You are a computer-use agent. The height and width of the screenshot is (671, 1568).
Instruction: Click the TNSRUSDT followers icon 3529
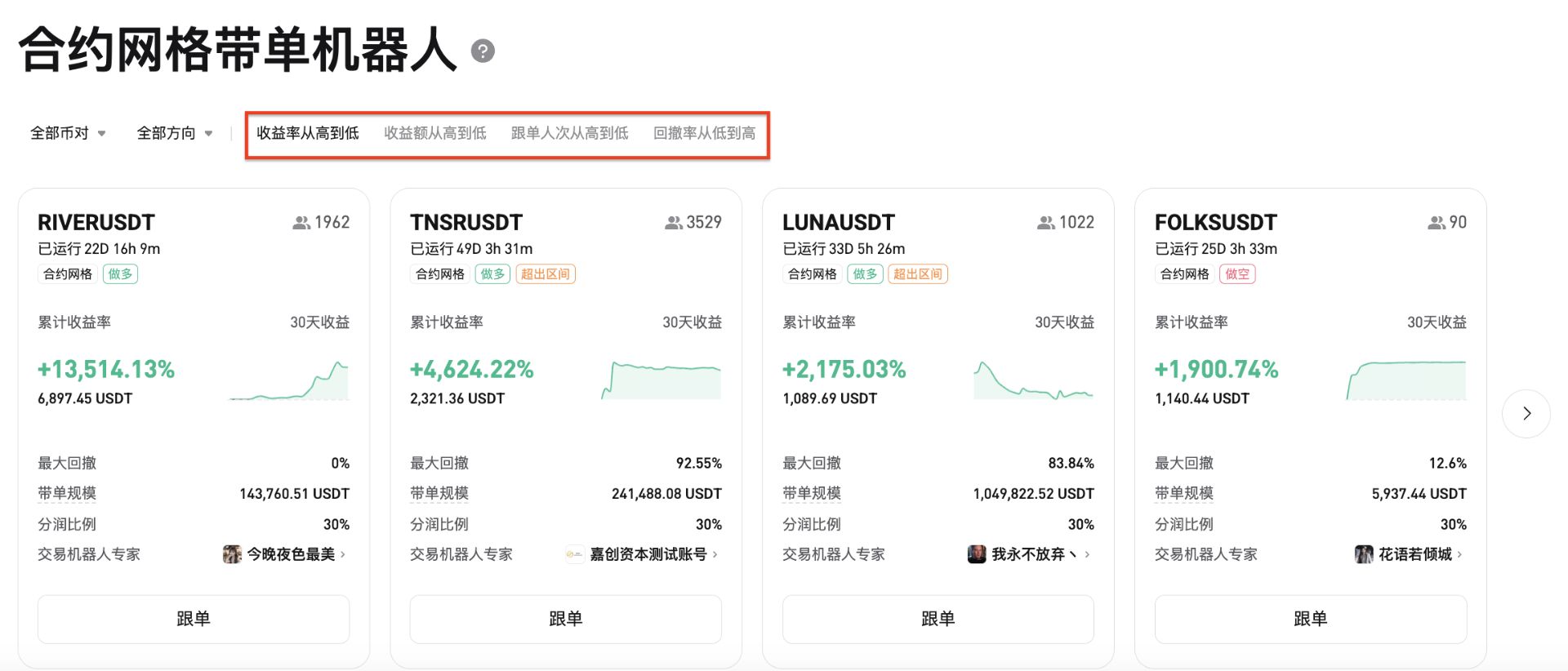click(x=674, y=222)
